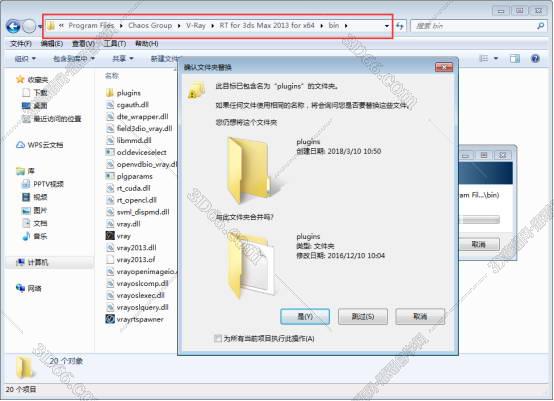Select the plugins folder in file list
This screenshot has height=401, width=554.
pyautogui.click(x=123, y=93)
